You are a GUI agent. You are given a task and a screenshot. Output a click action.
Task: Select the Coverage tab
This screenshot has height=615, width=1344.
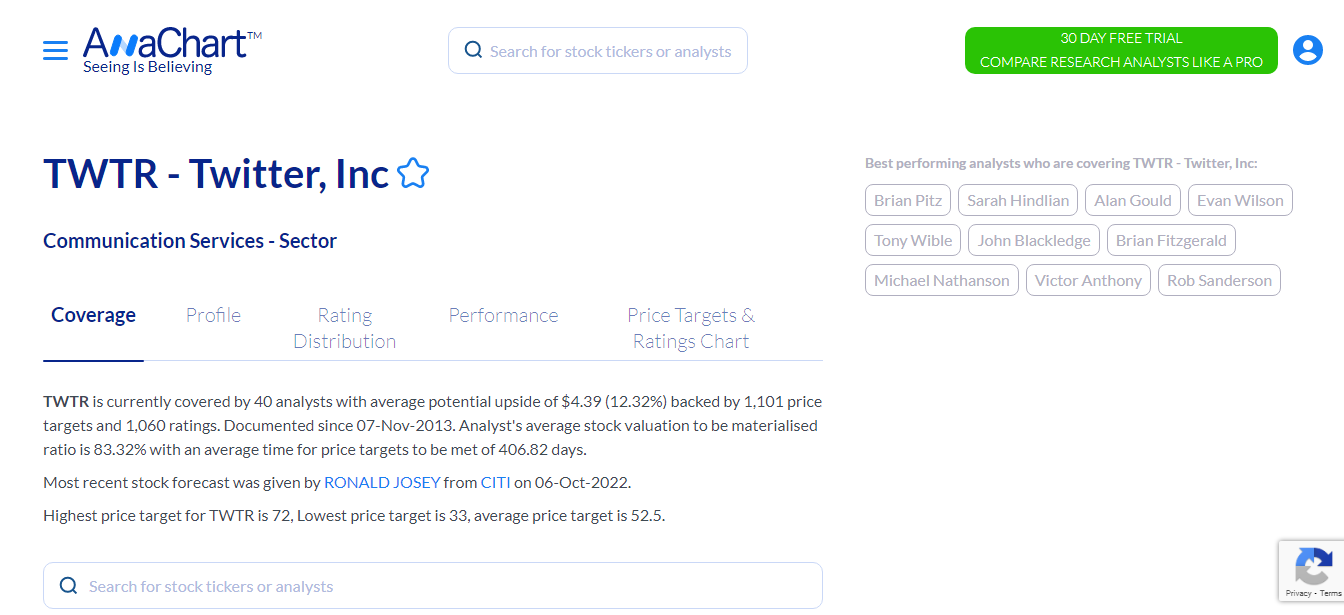(x=93, y=315)
